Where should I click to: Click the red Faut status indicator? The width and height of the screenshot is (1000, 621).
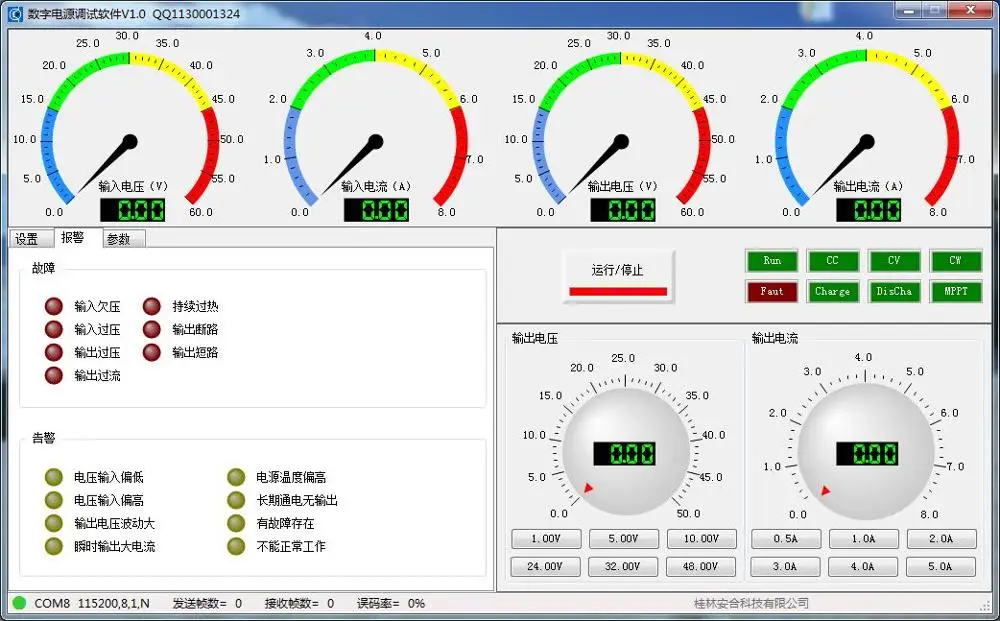(772, 291)
